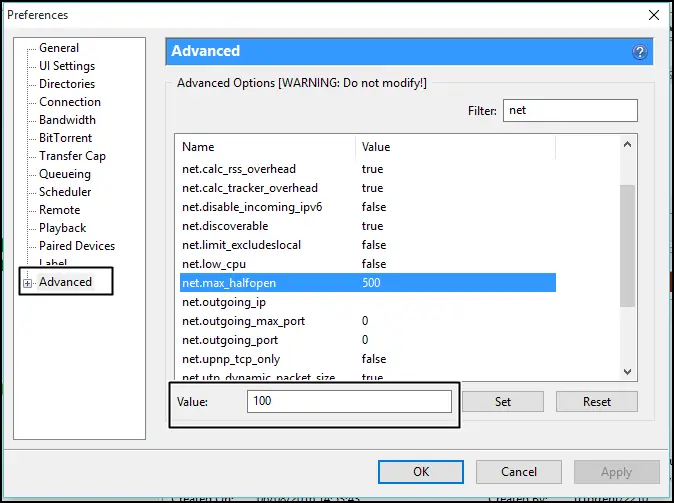Open the Bandwidth settings page
Screen dimensions: 674x503
(67, 120)
